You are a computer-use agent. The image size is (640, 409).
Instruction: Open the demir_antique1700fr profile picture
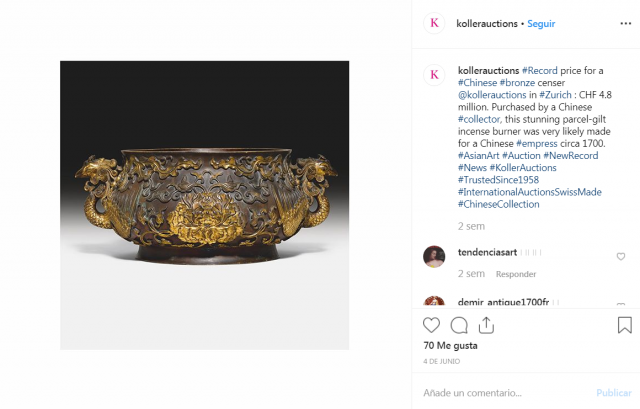(434, 302)
